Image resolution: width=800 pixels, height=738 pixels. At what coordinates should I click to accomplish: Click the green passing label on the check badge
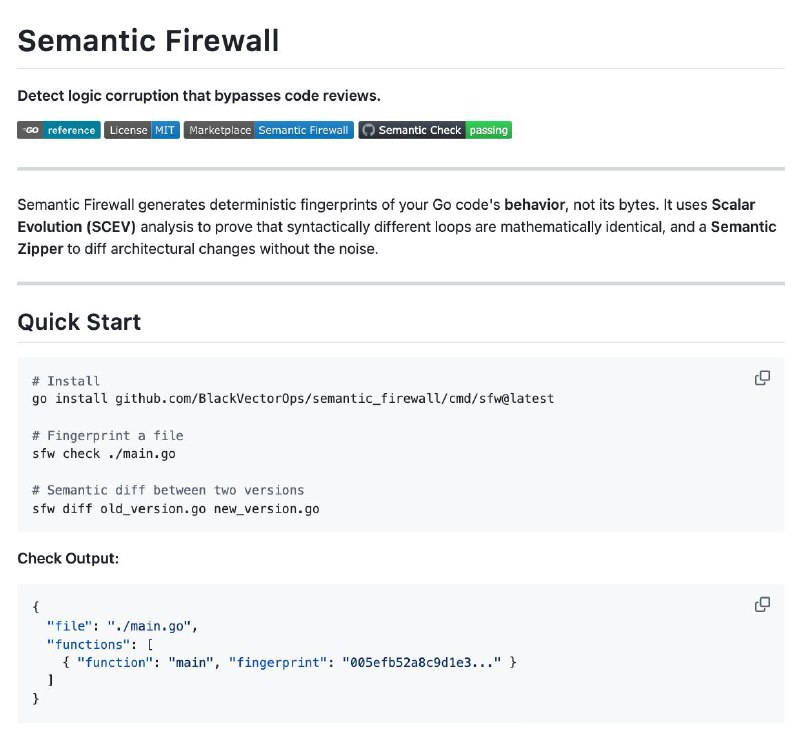click(x=488, y=130)
